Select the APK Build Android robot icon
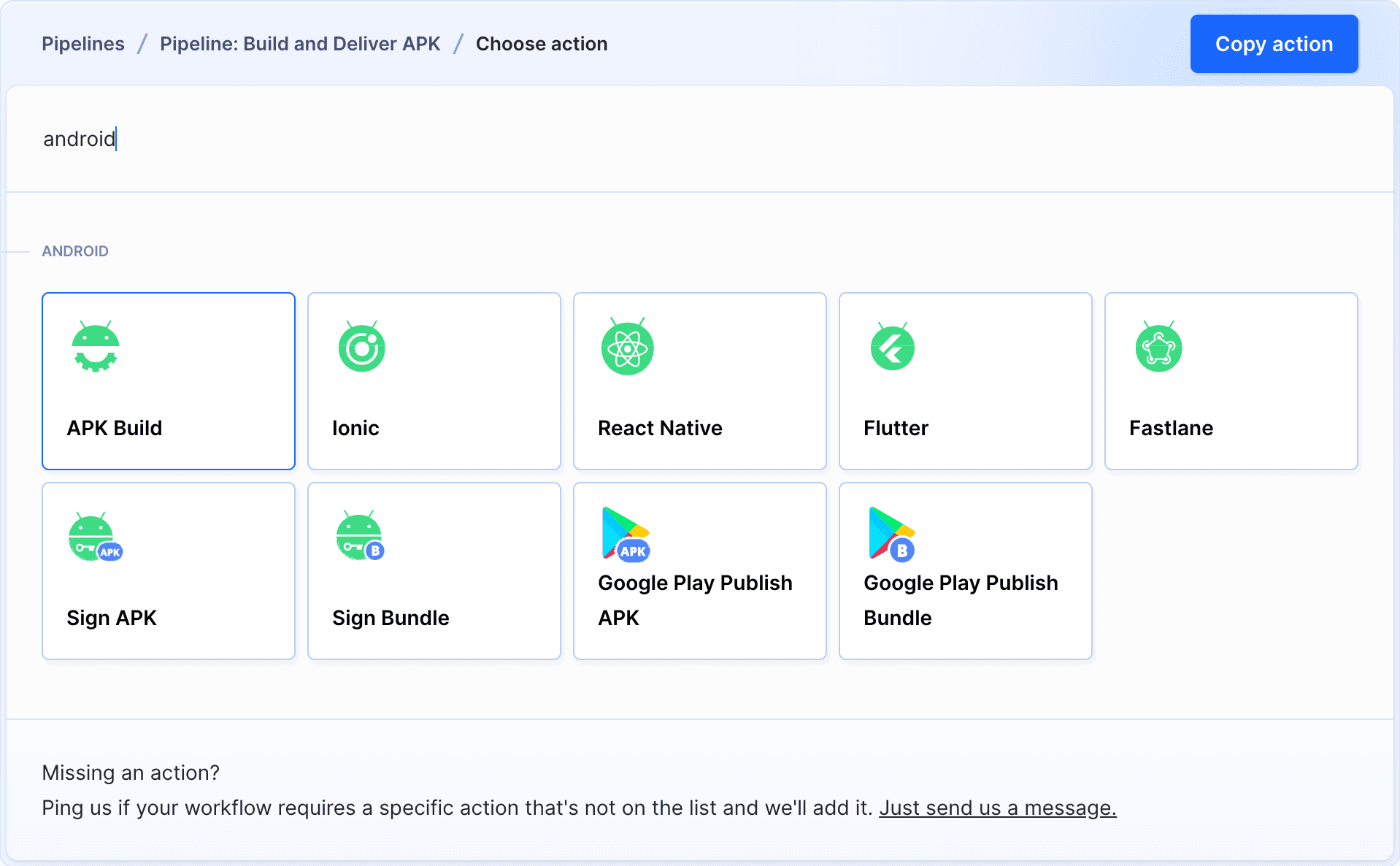This screenshot has height=866, width=1400. [x=96, y=348]
